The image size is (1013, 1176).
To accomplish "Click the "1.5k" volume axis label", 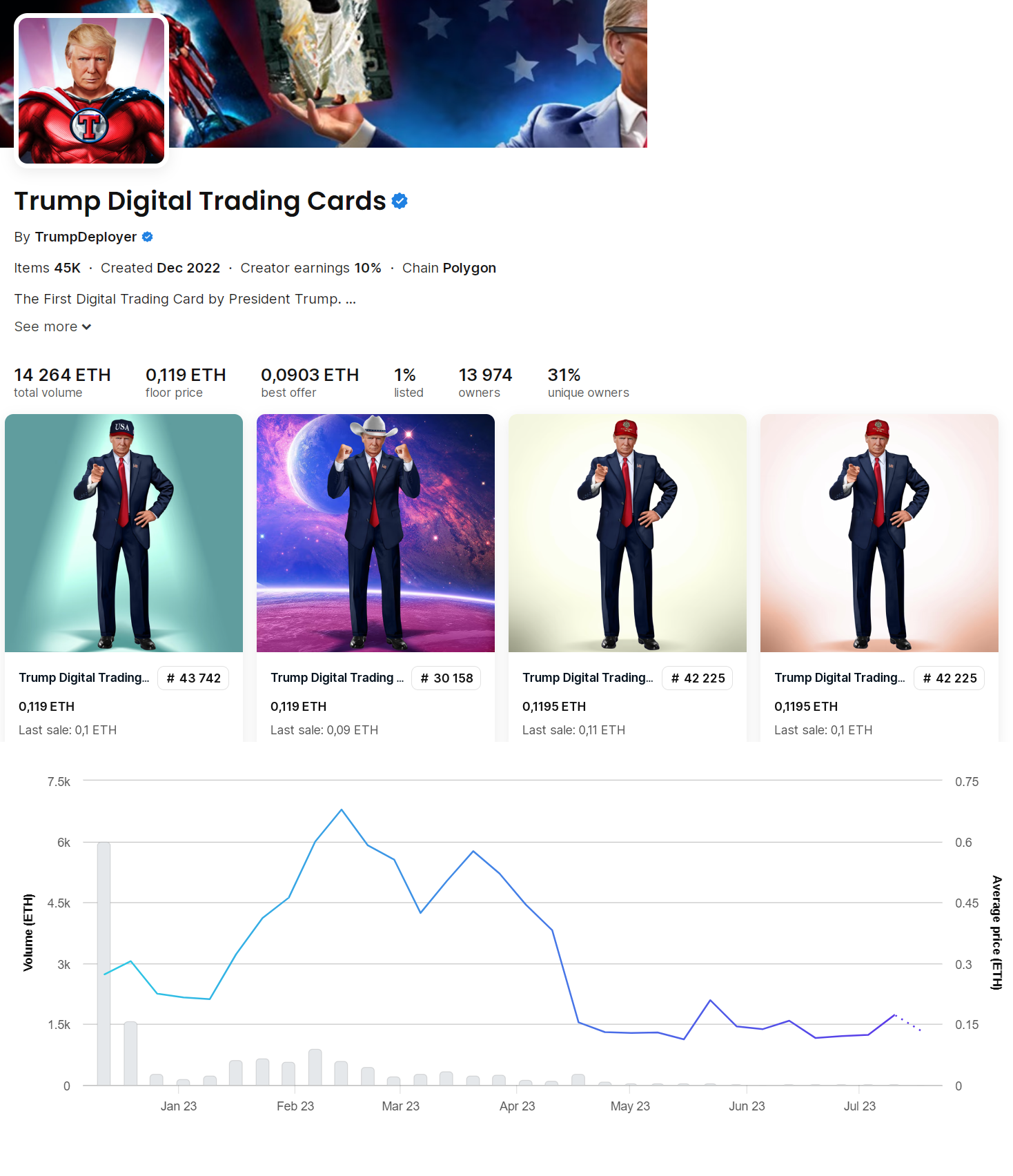I will pos(59,1025).
